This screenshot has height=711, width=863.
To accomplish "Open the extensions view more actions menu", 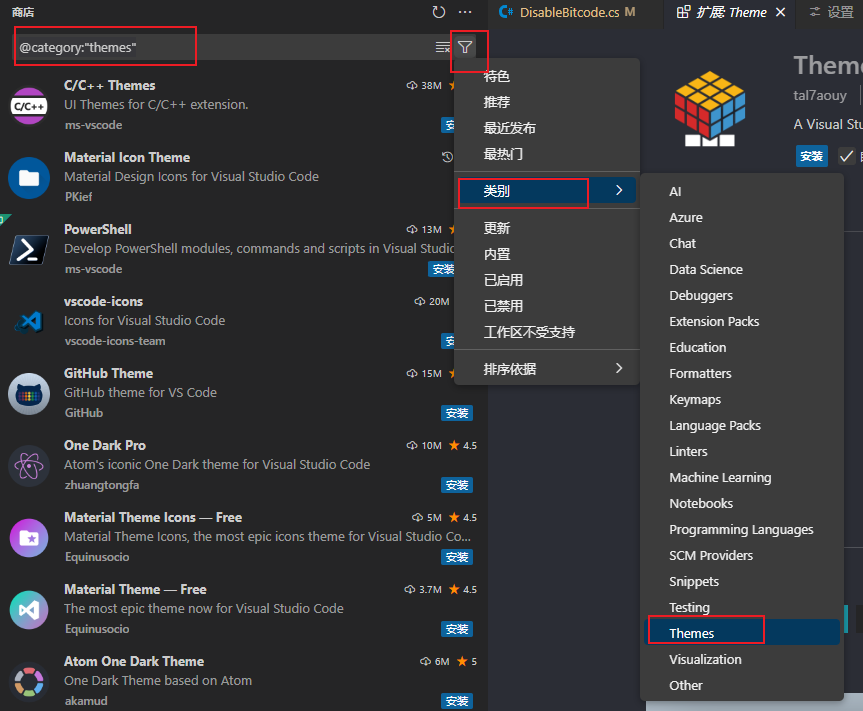I will pyautogui.click(x=465, y=12).
